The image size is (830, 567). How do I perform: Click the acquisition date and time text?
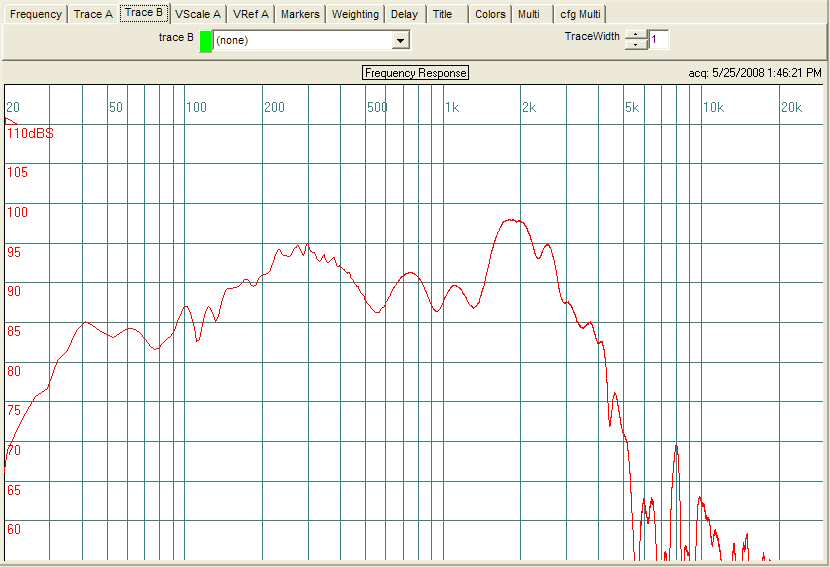(x=755, y=73)
